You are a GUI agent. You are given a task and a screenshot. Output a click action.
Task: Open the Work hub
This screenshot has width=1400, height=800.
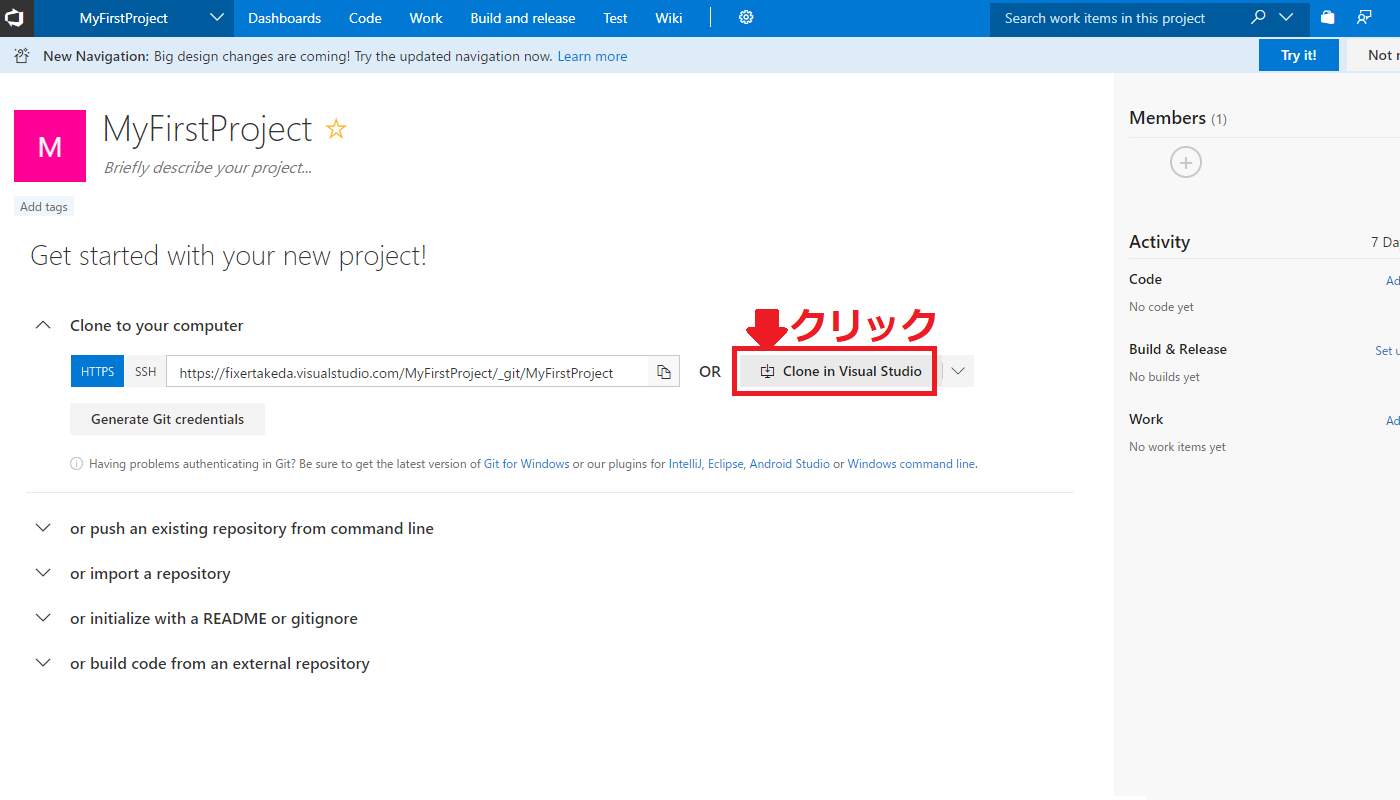[426, 18]
